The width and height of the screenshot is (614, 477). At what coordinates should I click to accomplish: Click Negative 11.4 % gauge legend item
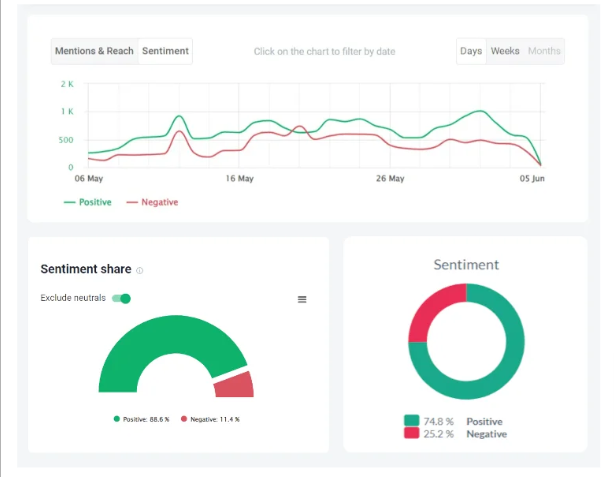[x=210, y=419]
